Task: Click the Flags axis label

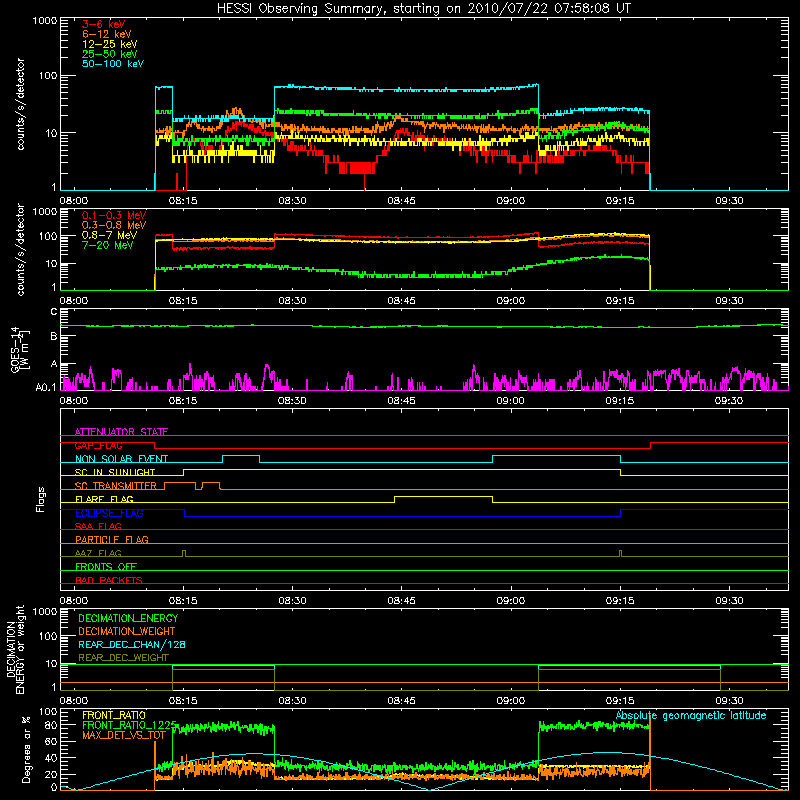Action: pos(41,499)
